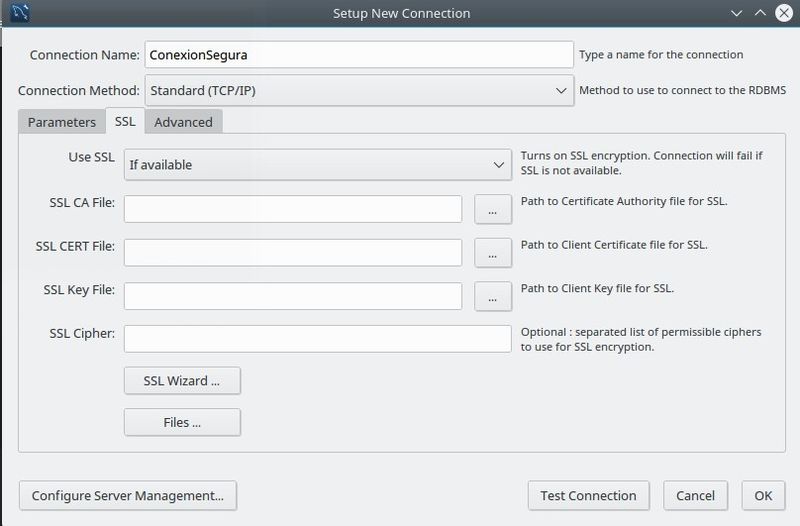800x526 pixels.
Task: Click 'Turns on SSL encryption' description text
Action: coord(641,163)
